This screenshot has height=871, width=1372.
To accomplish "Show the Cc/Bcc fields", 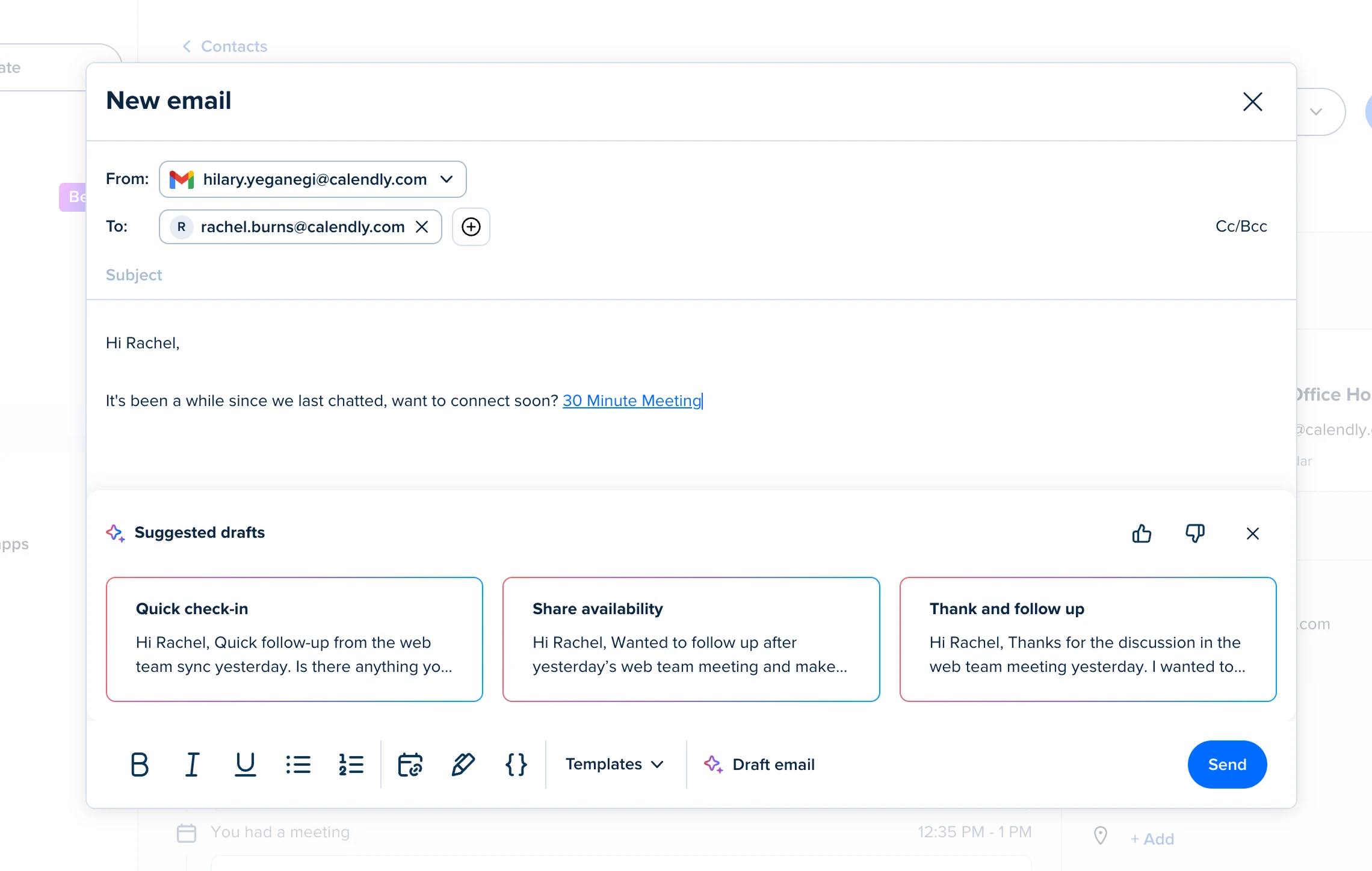I will tap(1241, 226).
